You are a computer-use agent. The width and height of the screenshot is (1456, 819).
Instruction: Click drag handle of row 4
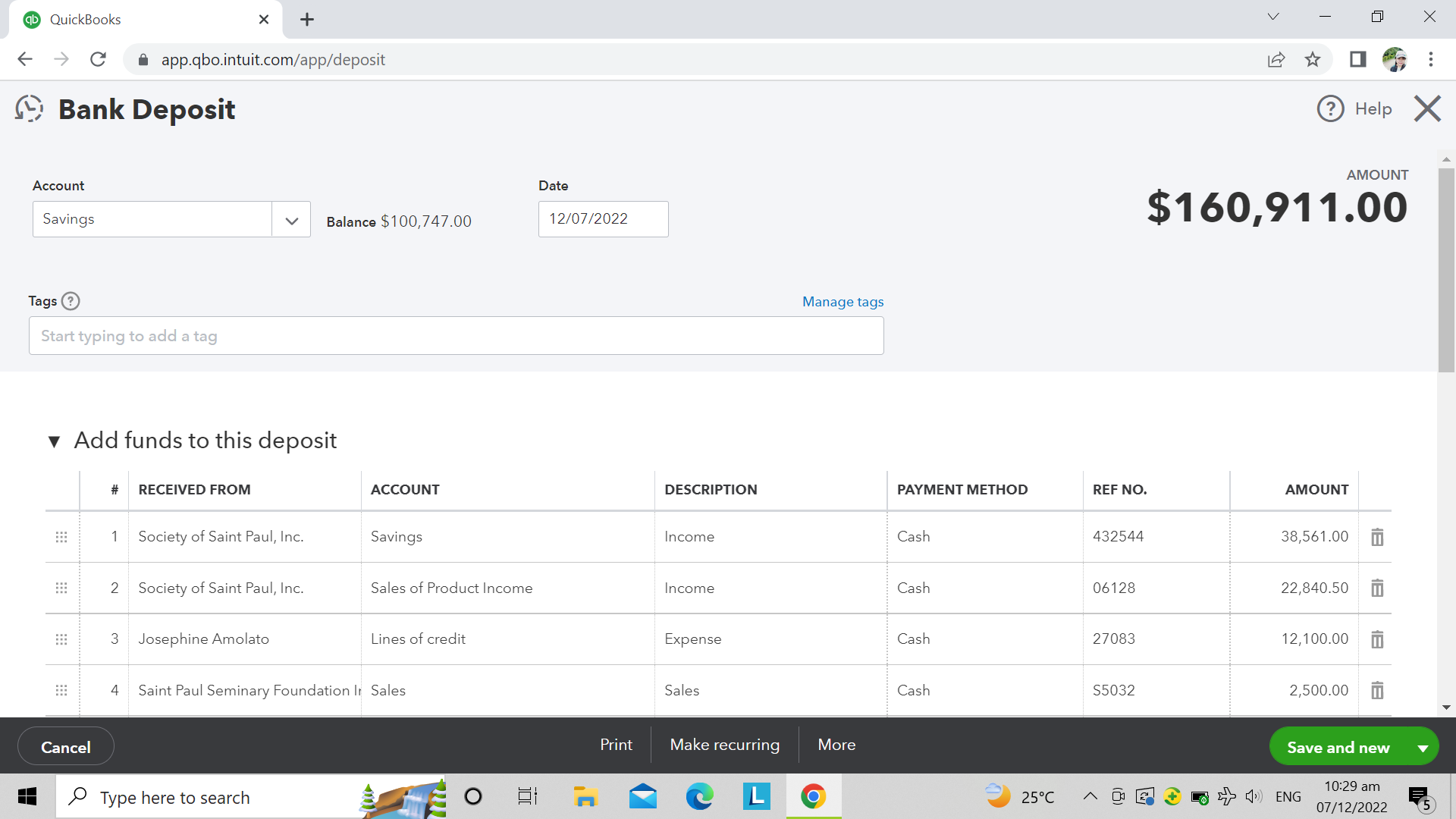coord(61,690)
